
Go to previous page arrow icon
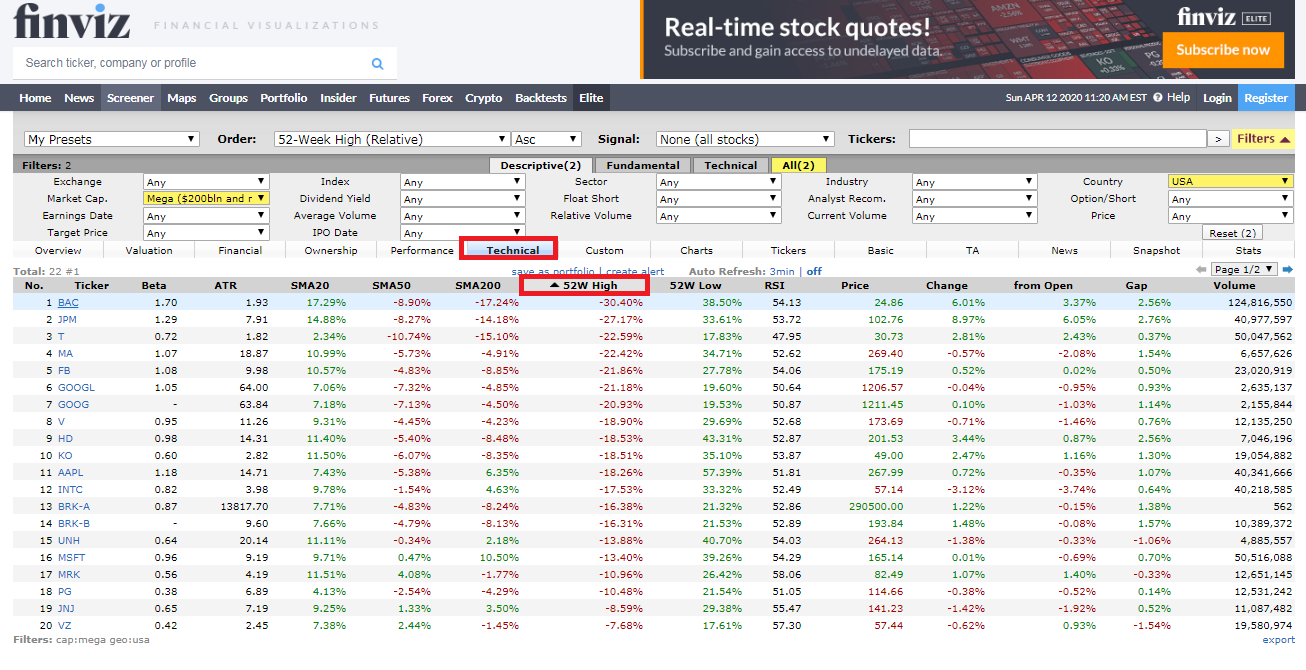point(1201,270)
